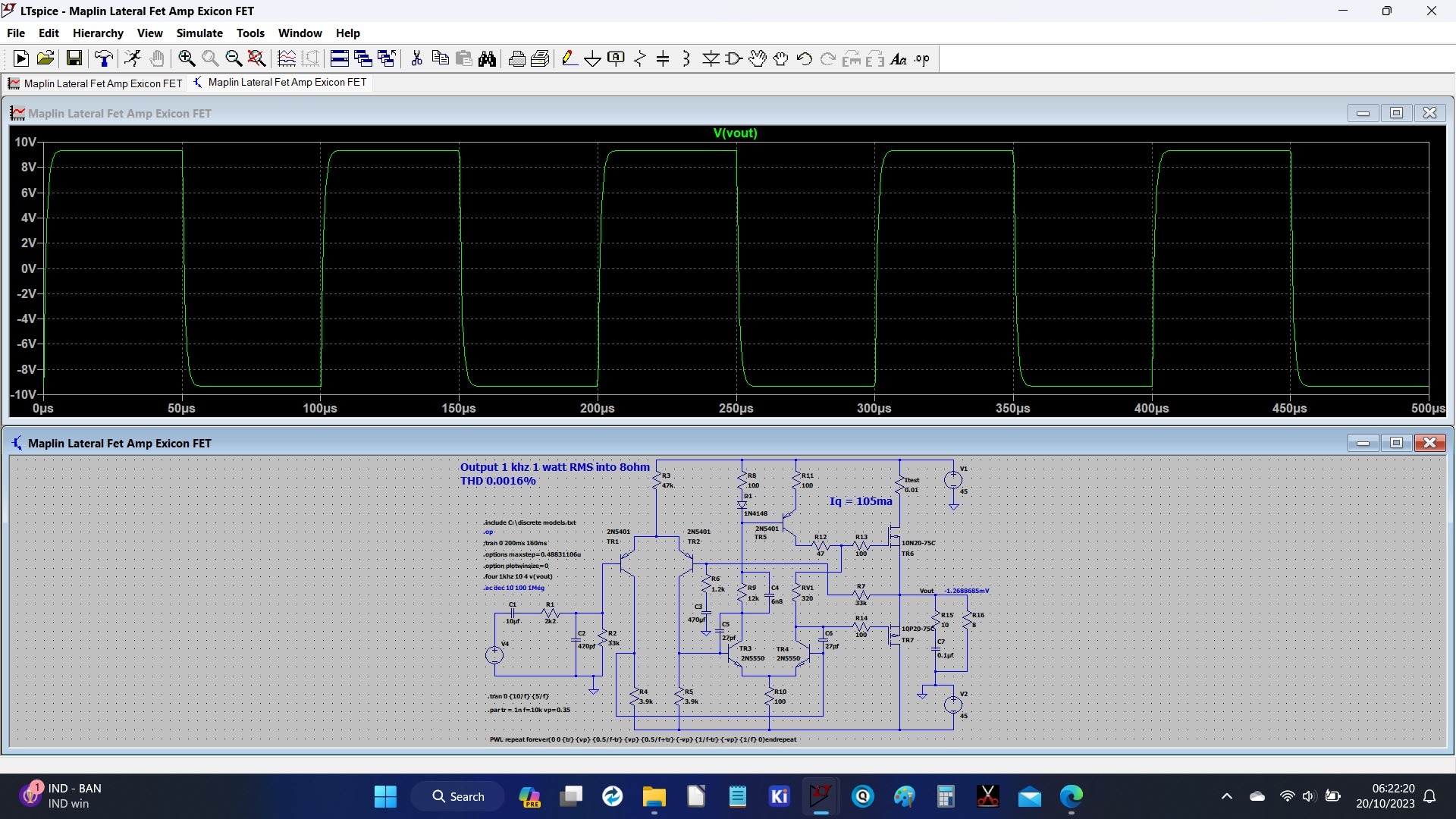Click the 250µs time axis label
Screen dimensions: 1456x819
(736, 408)
